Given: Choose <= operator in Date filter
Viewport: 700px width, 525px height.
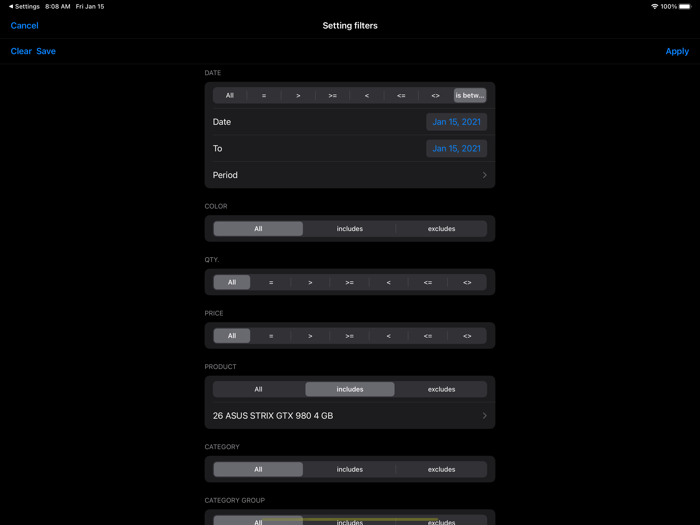Looking at the screenshot, I should click(x=401, y=95).
